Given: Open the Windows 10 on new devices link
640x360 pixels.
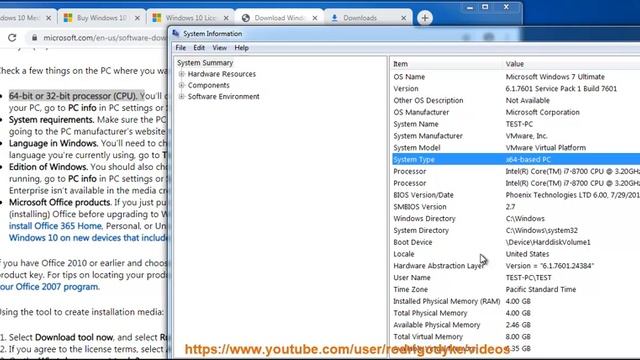Looking at the screenshot, I should pos(88,238).
